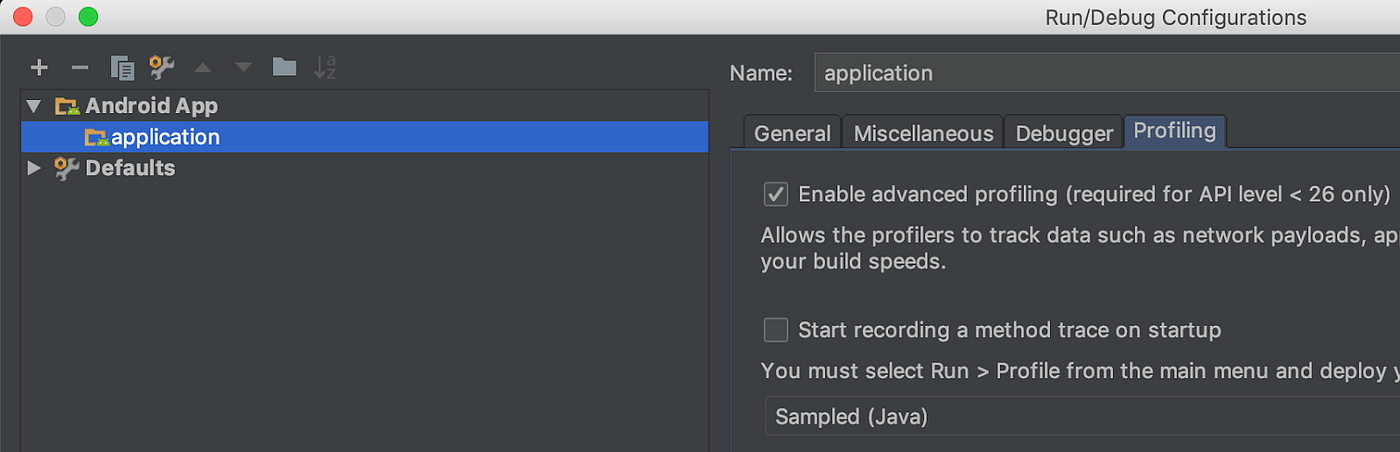Click the green maximize window button
The width and height of the screenshot is (1400, 452).
[88, 17]
